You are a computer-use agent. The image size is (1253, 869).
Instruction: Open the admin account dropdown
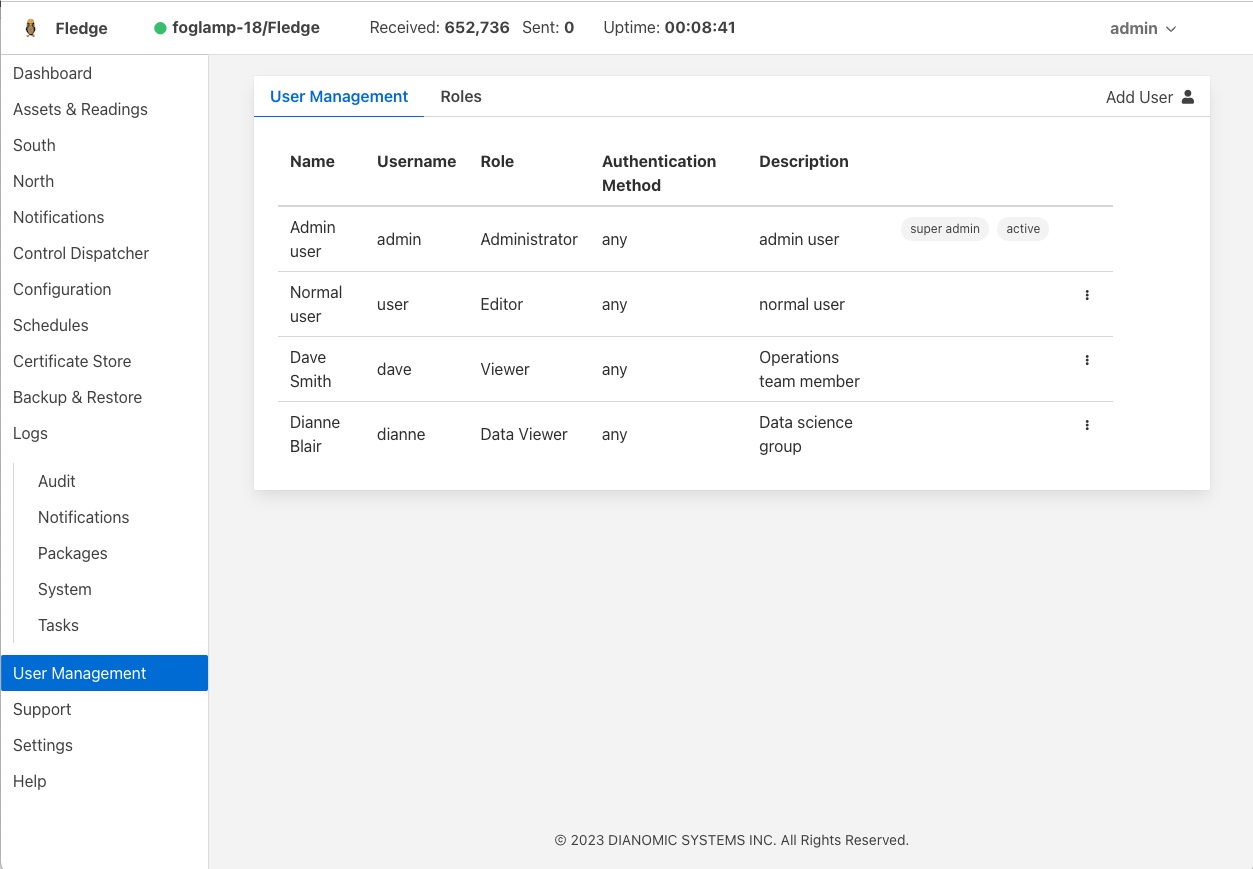[x=1141, y=28]
